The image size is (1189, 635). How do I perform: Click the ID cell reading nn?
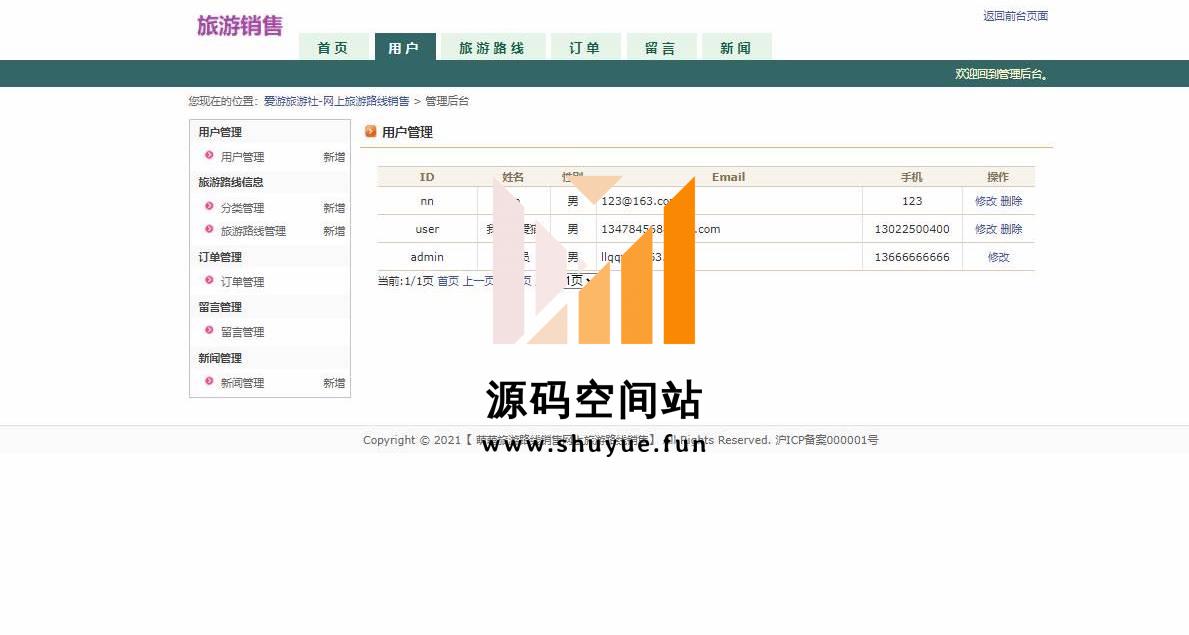click(x=427, y=201)
